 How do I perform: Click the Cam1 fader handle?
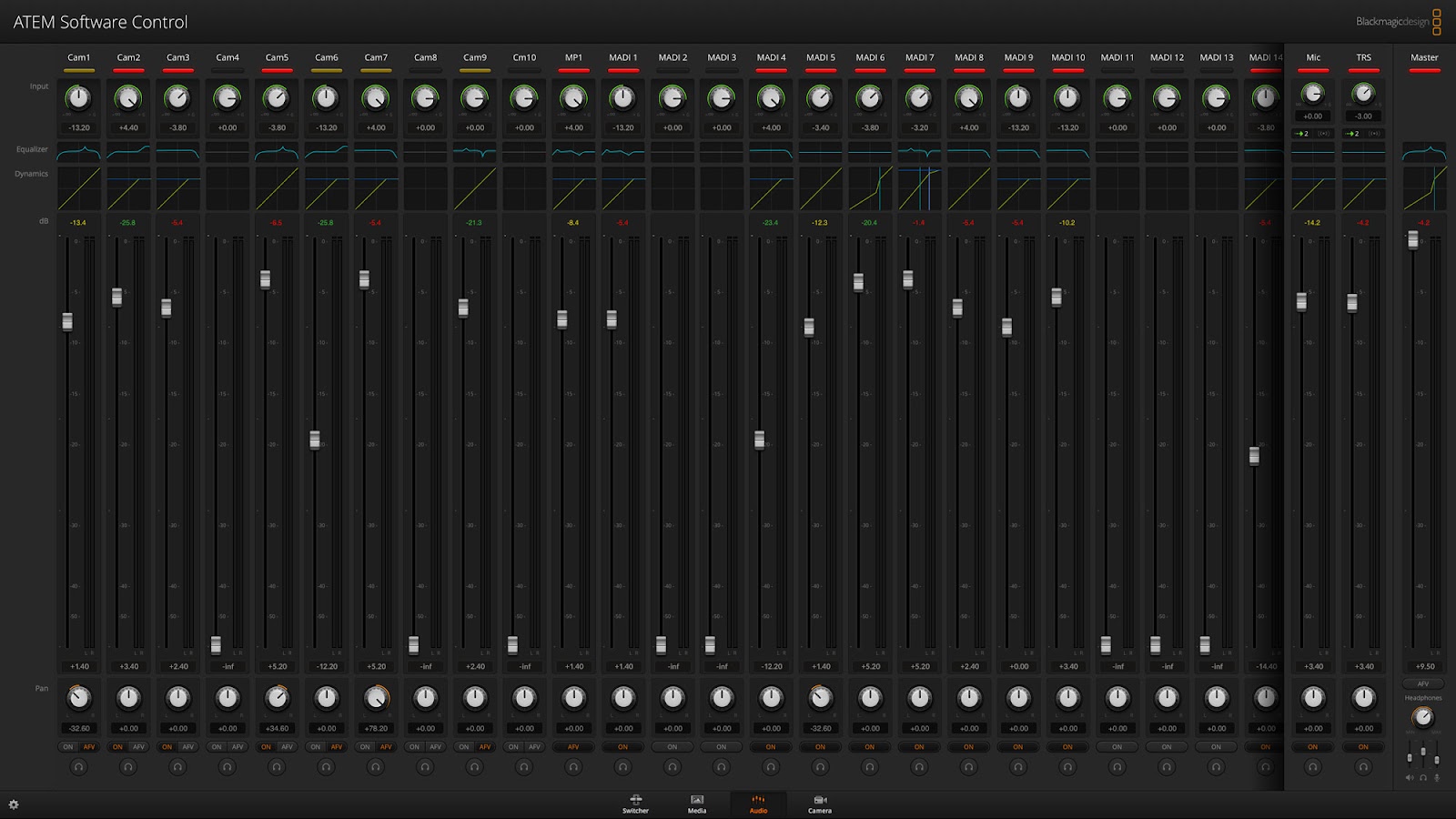point(67,321)
